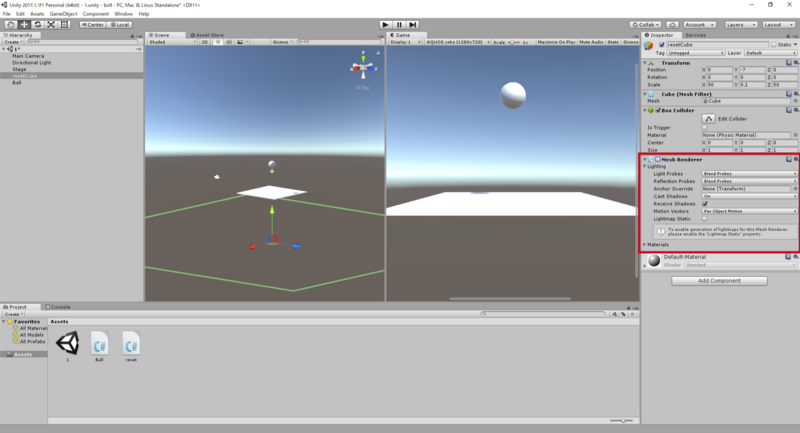
Task: Toggle scene lighting icon
Action: [218, 42]
